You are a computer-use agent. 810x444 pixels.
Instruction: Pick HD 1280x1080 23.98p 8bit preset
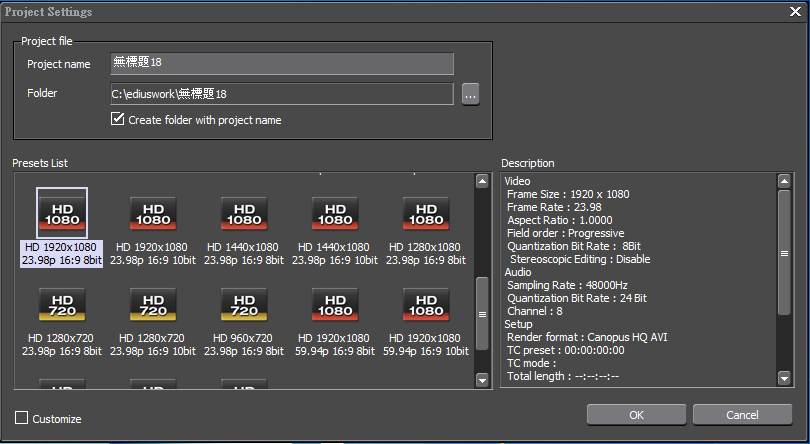coord(426,213)
